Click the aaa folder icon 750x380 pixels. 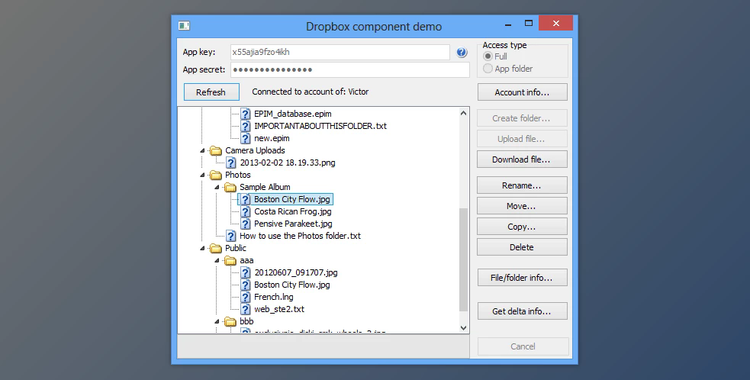[x=231, y=260]
